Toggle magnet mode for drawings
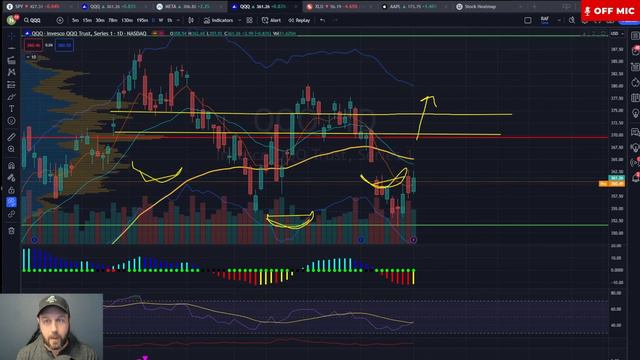This screenshot has height=360, width=640. point(11,166)
